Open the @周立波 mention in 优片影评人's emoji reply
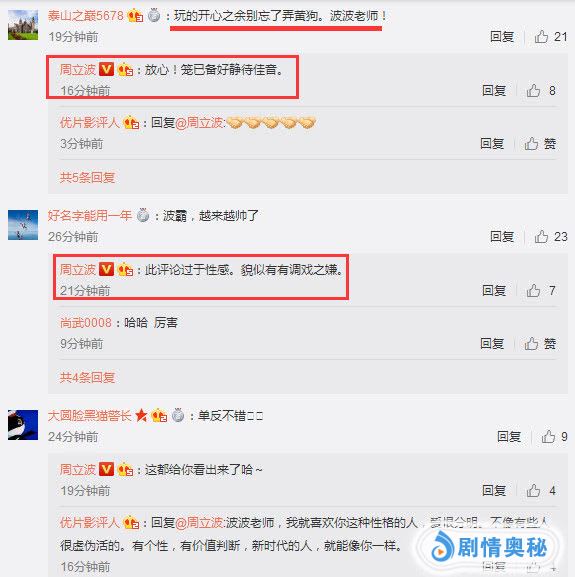This screenshot has height=577, width=575. 199,123
